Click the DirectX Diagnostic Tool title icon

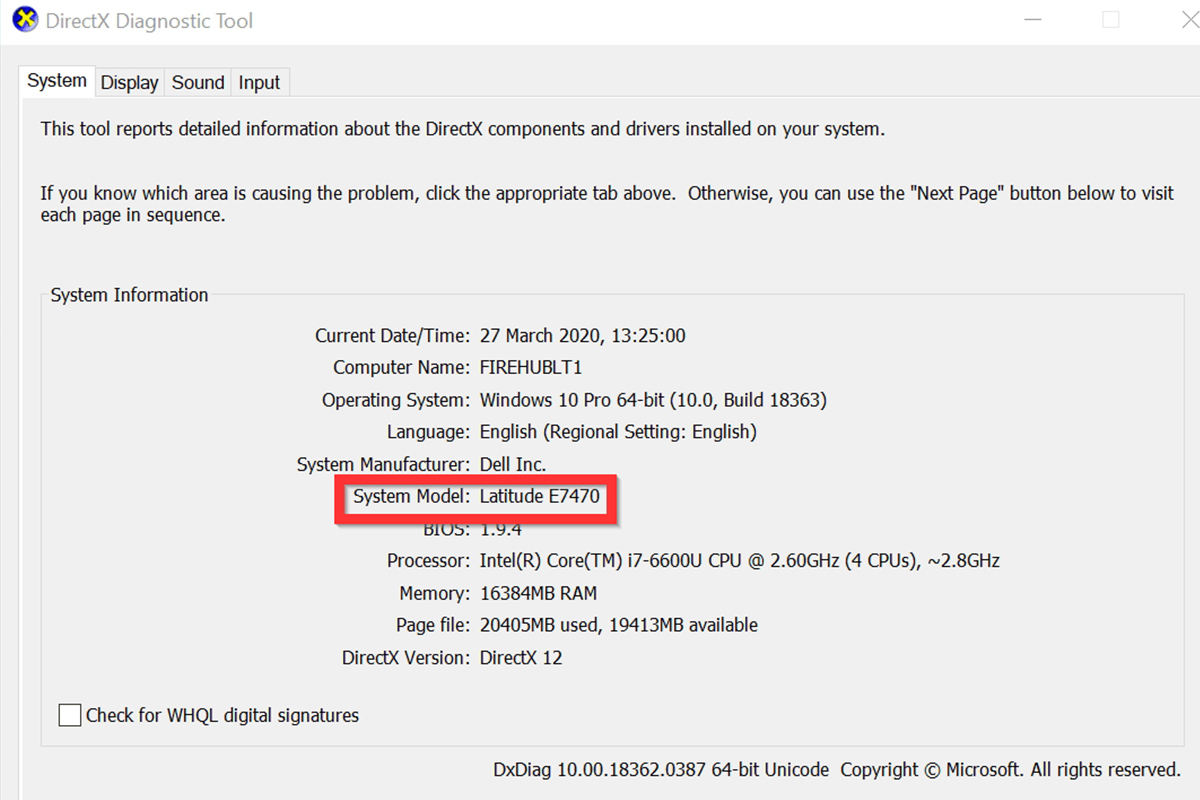(x=25, y=20)
